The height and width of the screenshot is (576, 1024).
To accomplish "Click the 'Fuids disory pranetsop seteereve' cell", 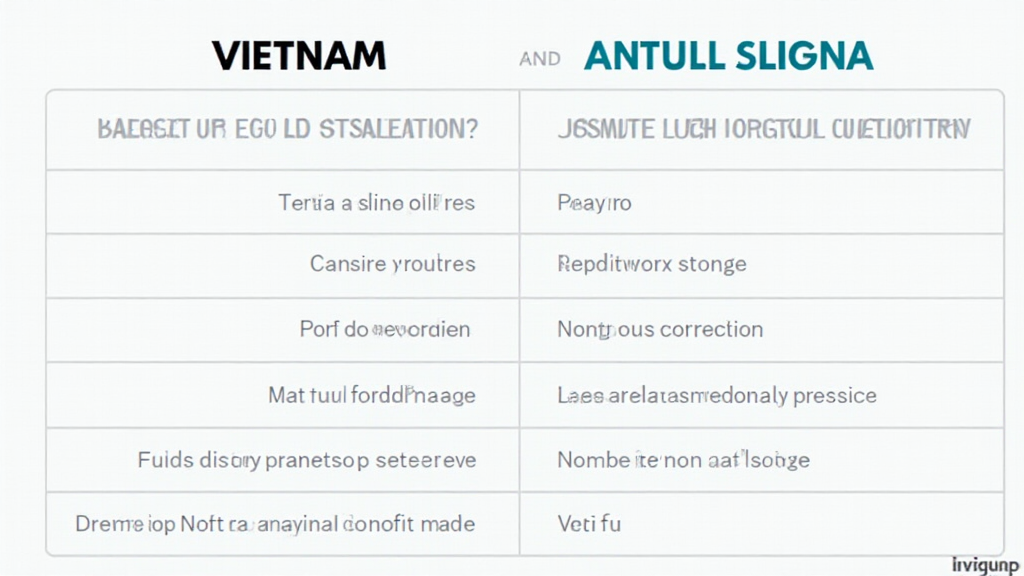I will tap(306, 460).
